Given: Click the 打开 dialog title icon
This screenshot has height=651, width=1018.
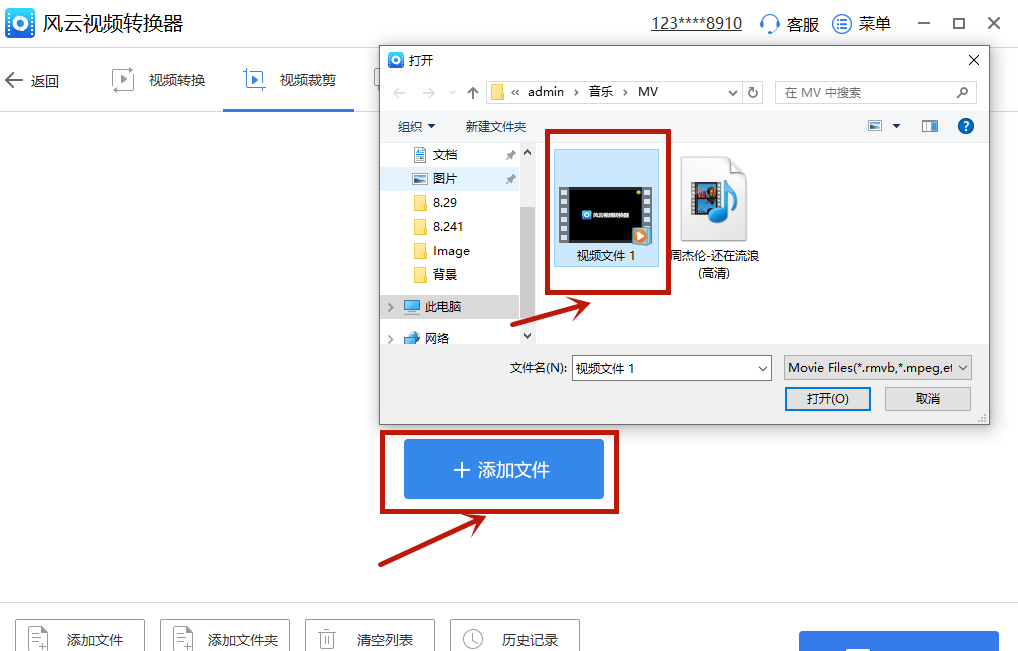Looking at the screenshot, I should (x=395, y=60).
